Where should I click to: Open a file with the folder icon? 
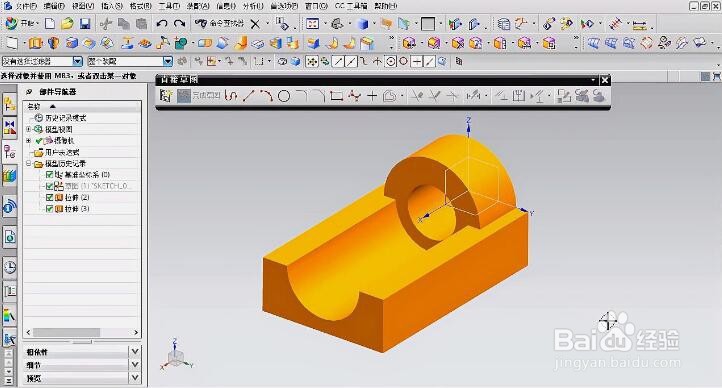tap(67, 24)
